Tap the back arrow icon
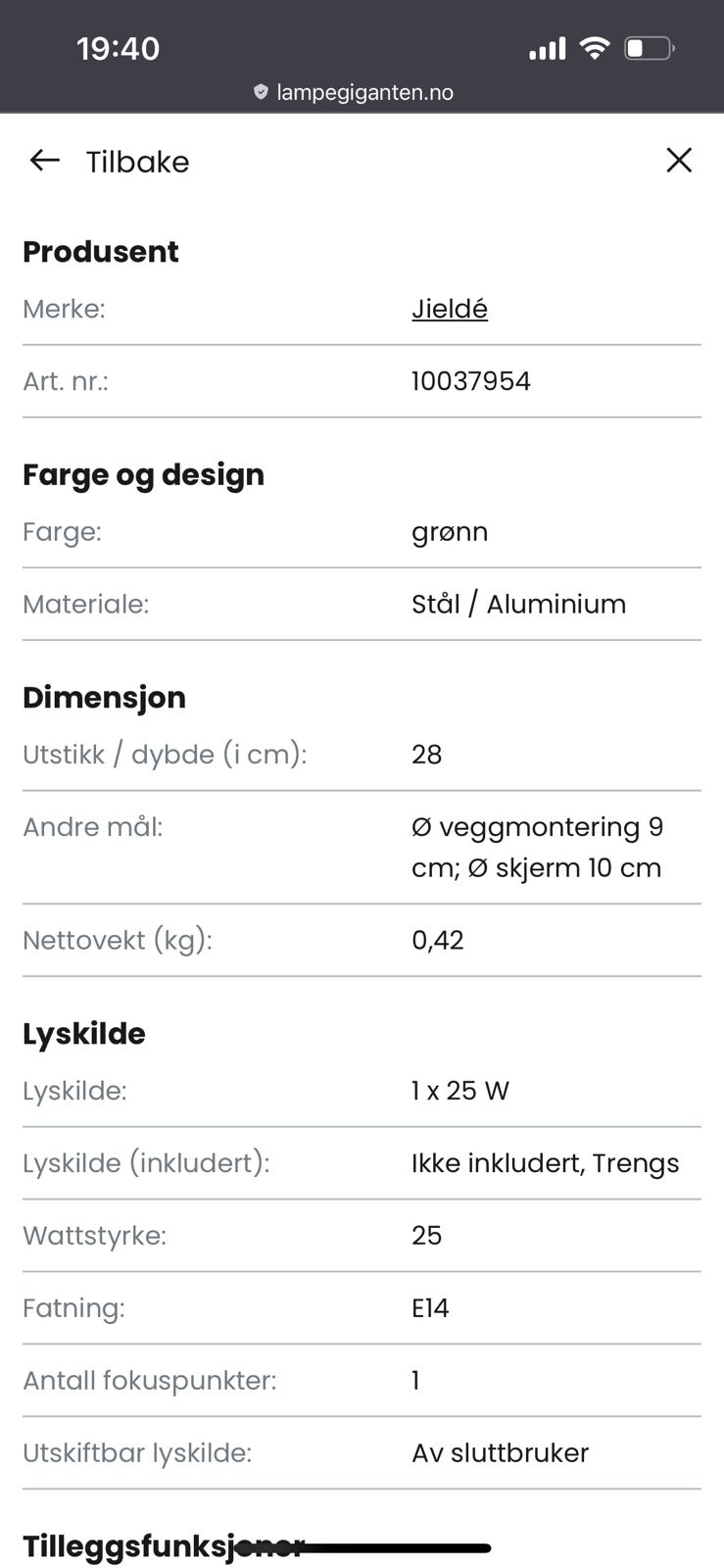The image size is (724, 1568). coord(45,161)
